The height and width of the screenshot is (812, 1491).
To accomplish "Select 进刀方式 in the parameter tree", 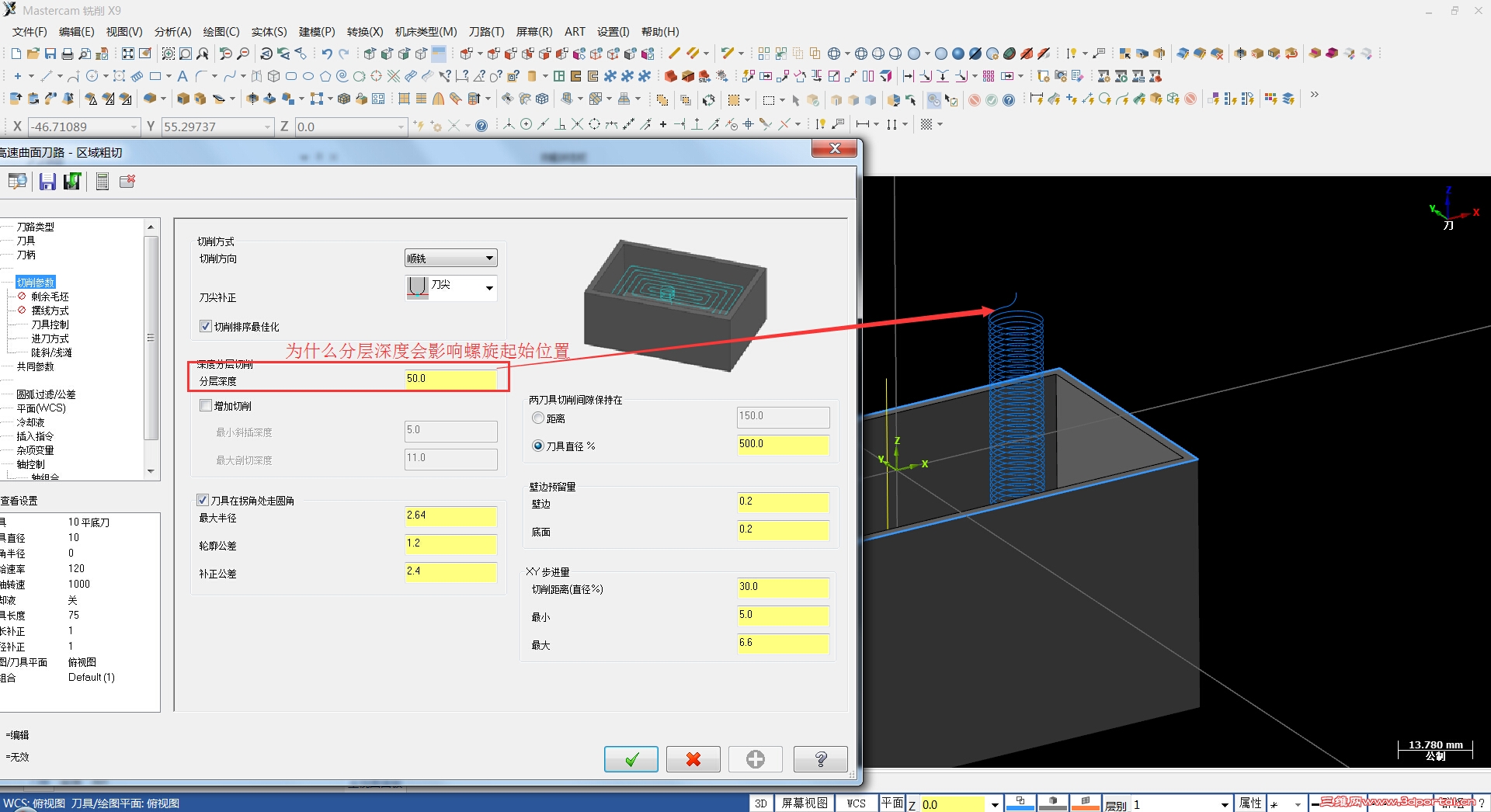I will click(50, 338).
